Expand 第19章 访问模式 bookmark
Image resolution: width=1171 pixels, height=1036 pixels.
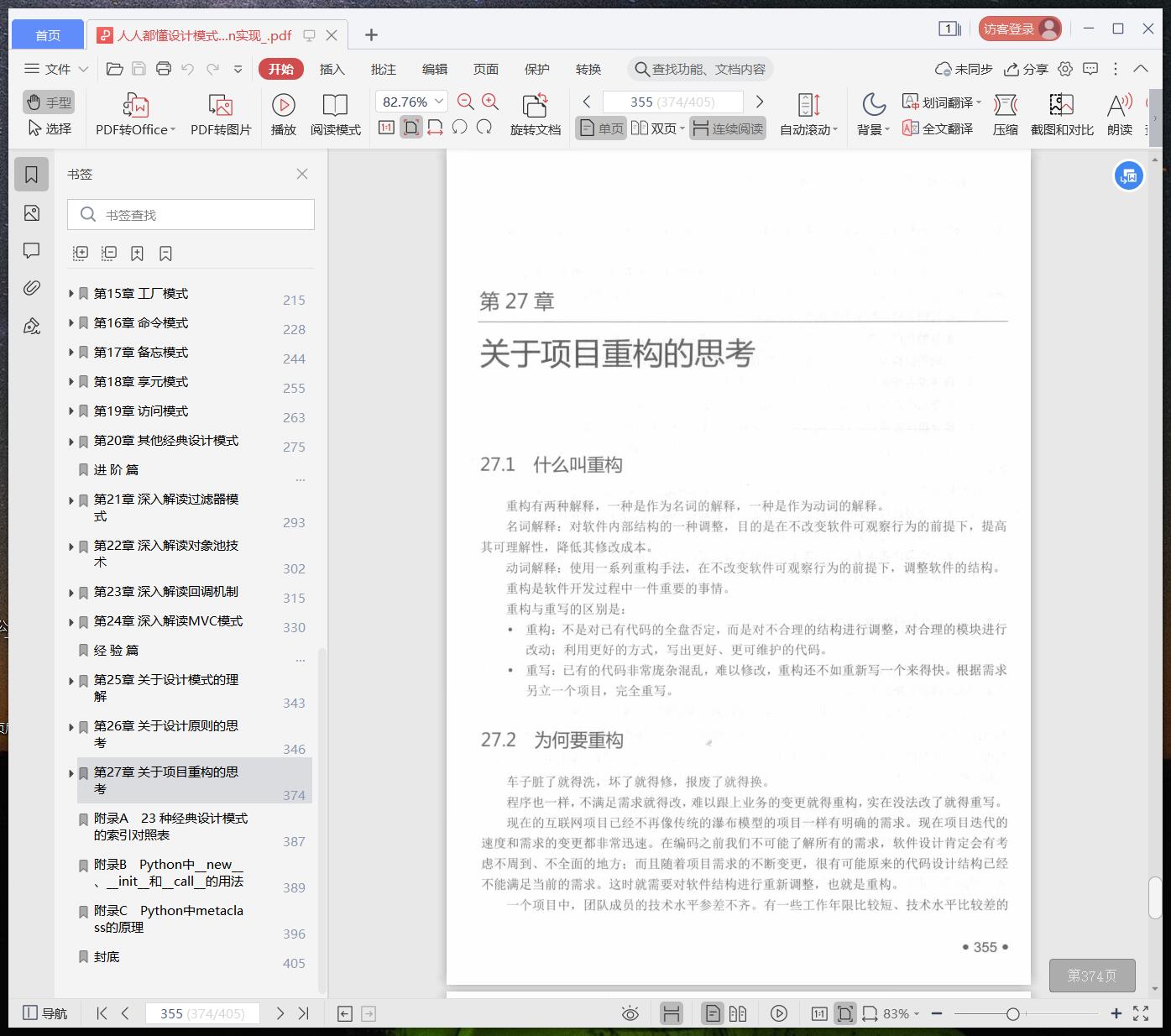point(71,411)
